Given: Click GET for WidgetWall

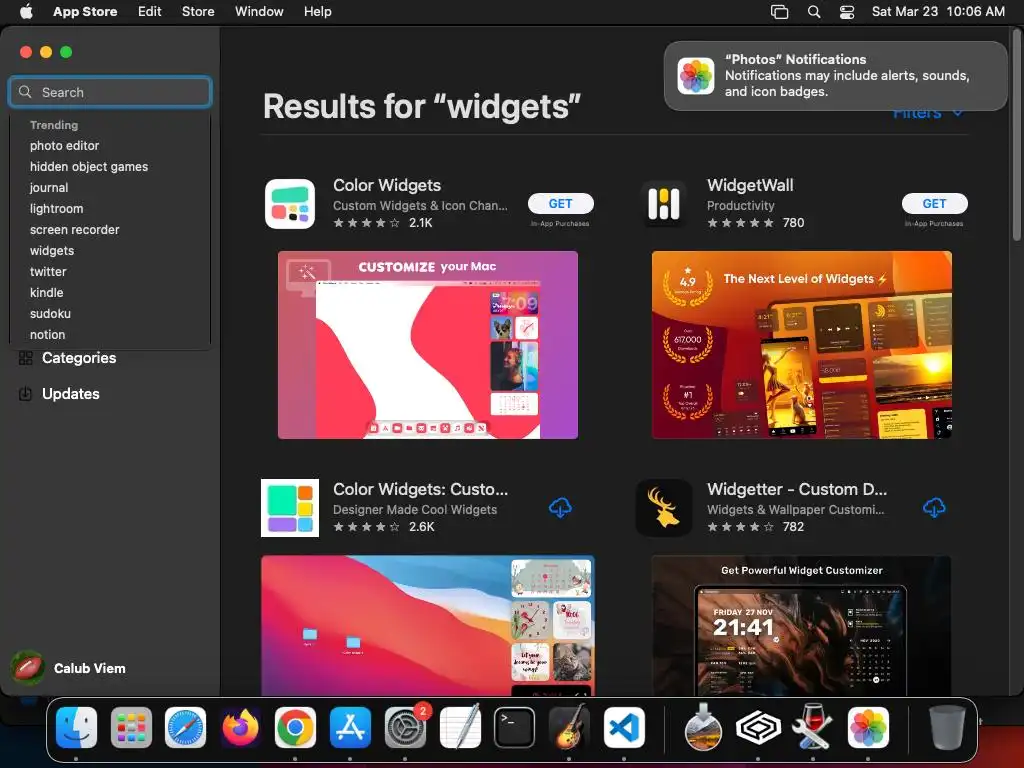Looking at the screenshot, I should click(x=935, y=204).
